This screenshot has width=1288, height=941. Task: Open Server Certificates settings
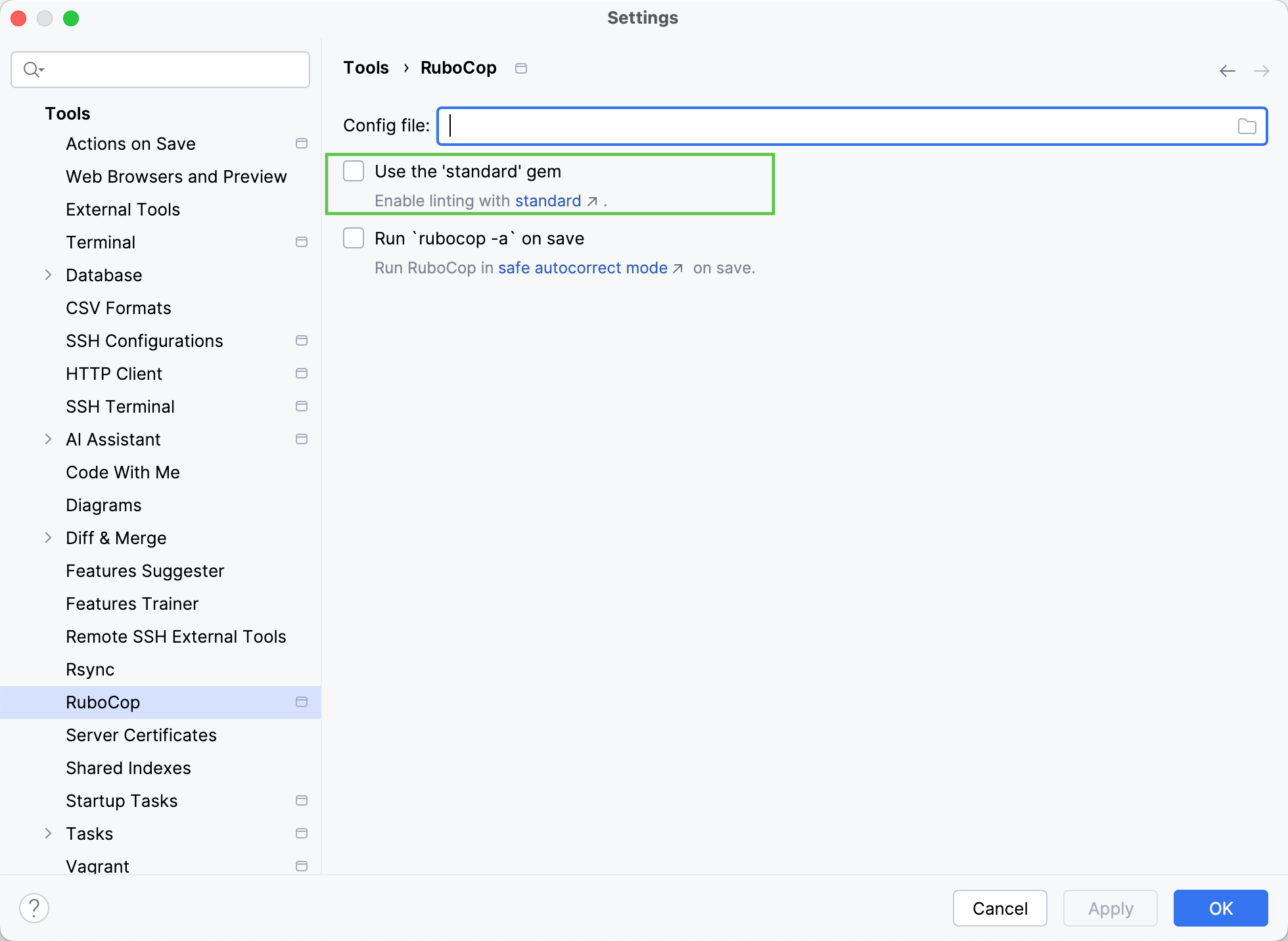pos(141,735)
